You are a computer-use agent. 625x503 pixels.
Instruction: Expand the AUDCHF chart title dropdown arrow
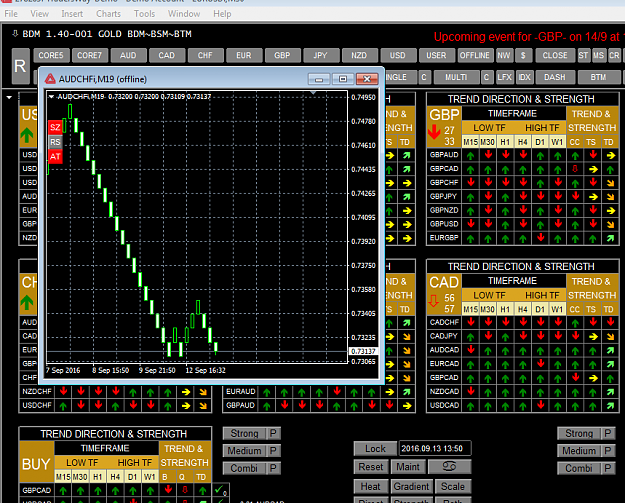pyautogui.click(x=51, y=96)
